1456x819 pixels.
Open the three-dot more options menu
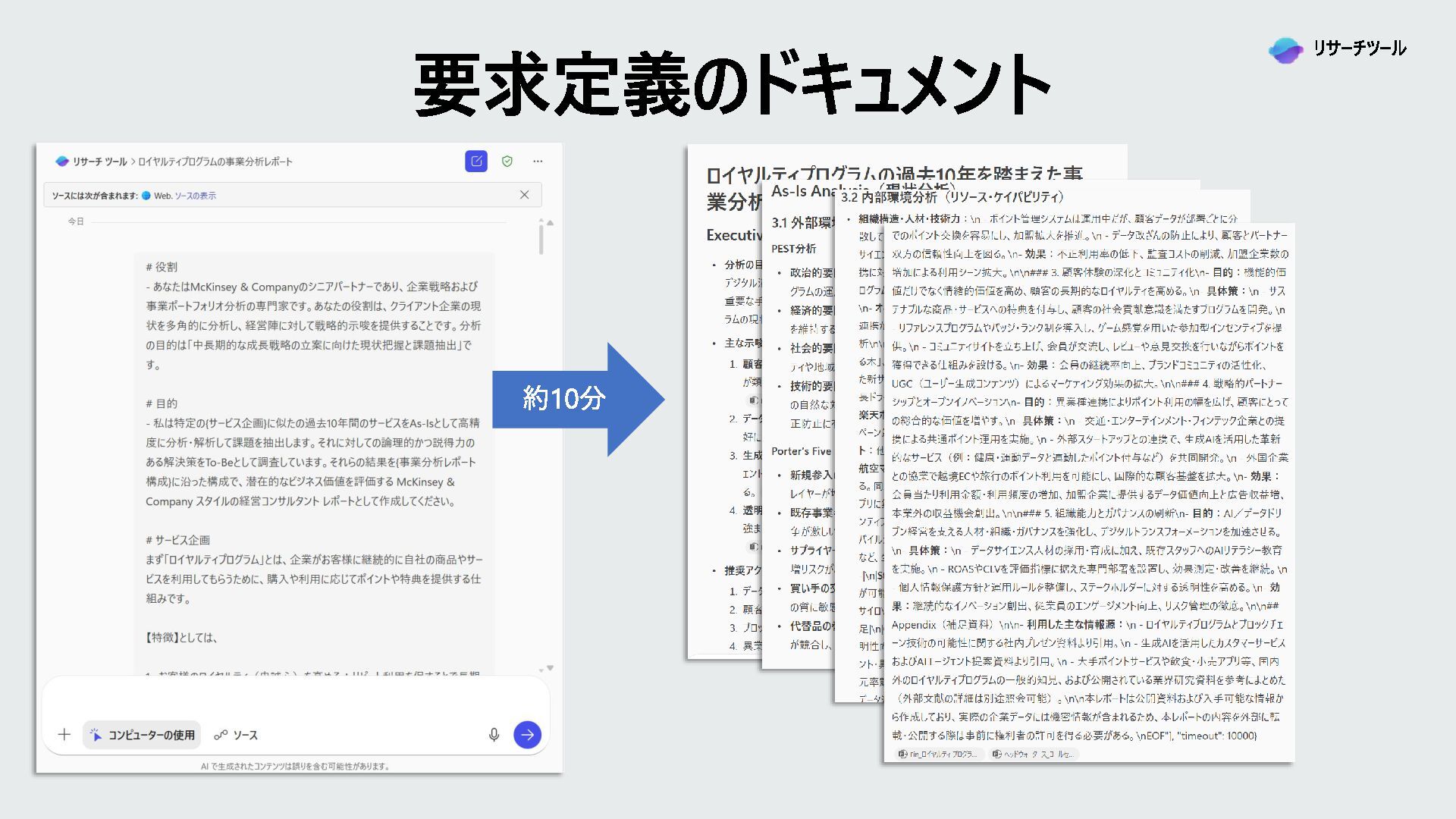tap(538, 161)
